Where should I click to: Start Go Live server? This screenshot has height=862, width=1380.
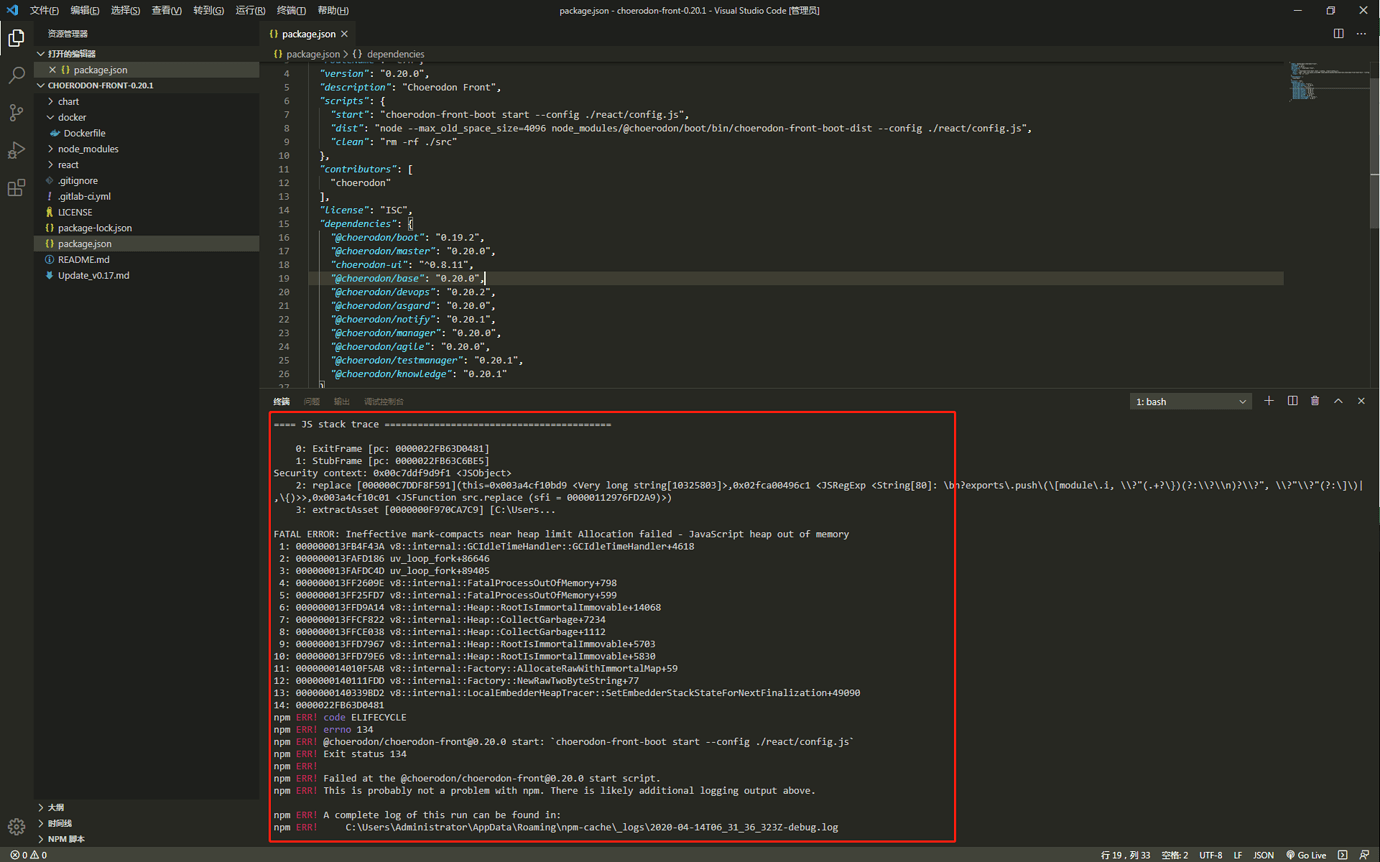pyautogui.click(x=1306, y=855)
